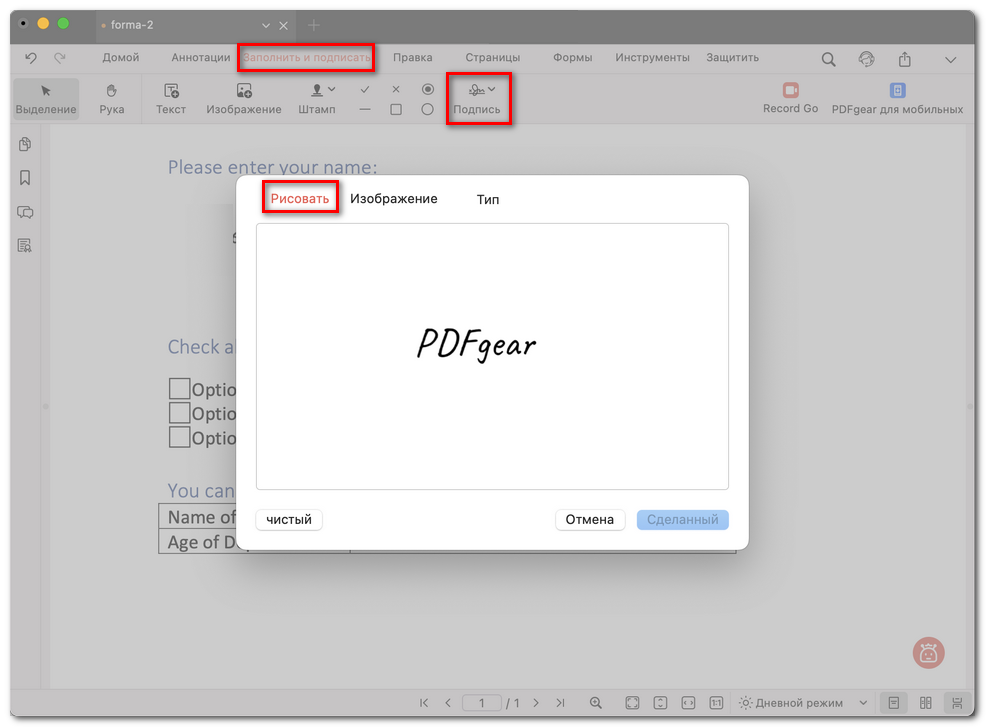Image resolution: width=986 pixels, height=727 pixels.
Task: Click the search magnifier icon
Action: 828,59
